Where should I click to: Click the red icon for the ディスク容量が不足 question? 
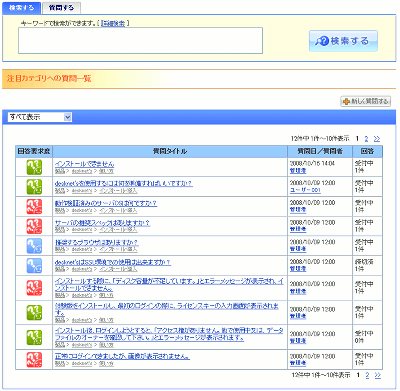pyautogui.click(x=34, y=288)
